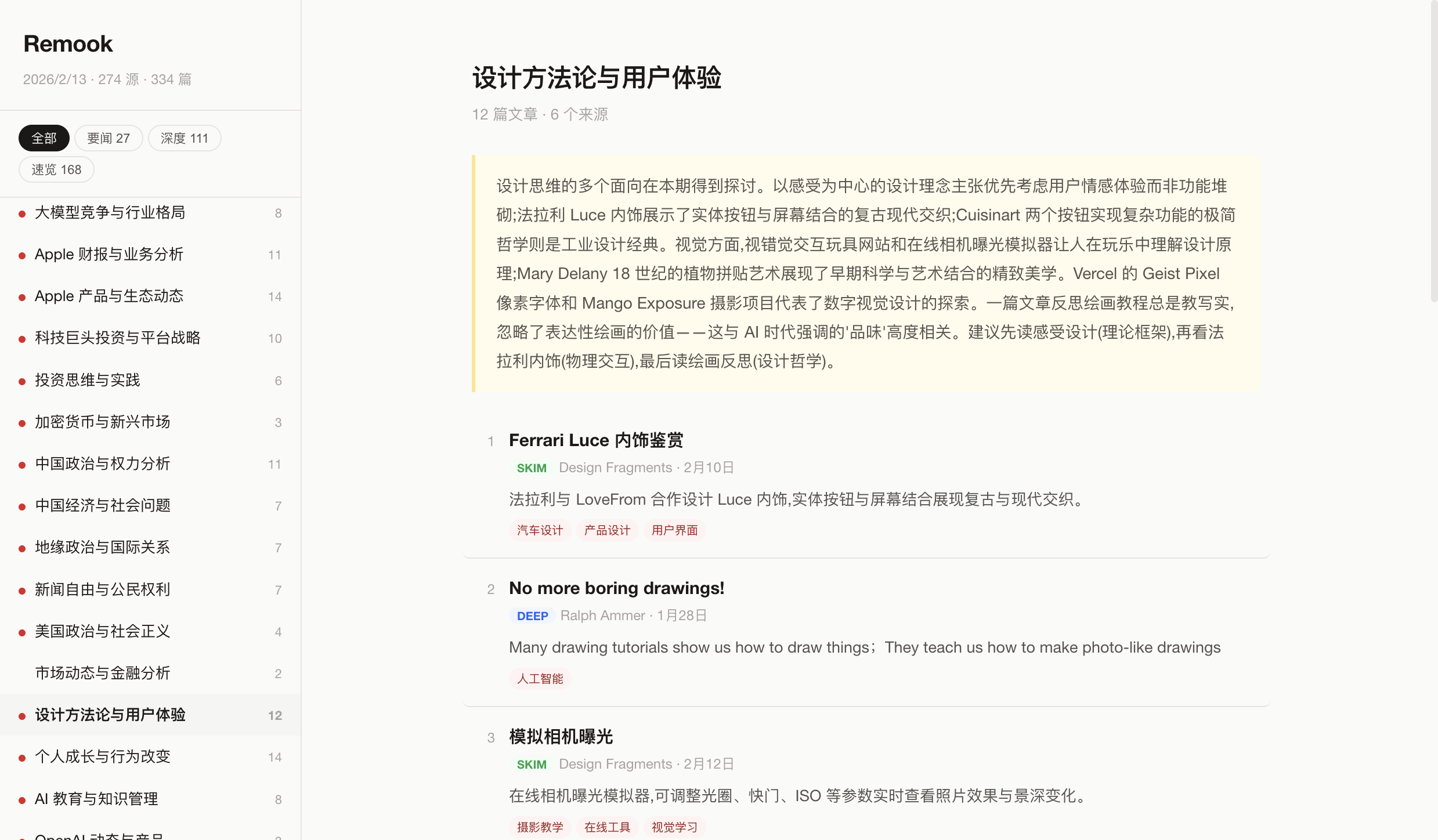Click the 人工智能 tag
This screenshot has width=1438, height=840.
click(x=540, y=679)
